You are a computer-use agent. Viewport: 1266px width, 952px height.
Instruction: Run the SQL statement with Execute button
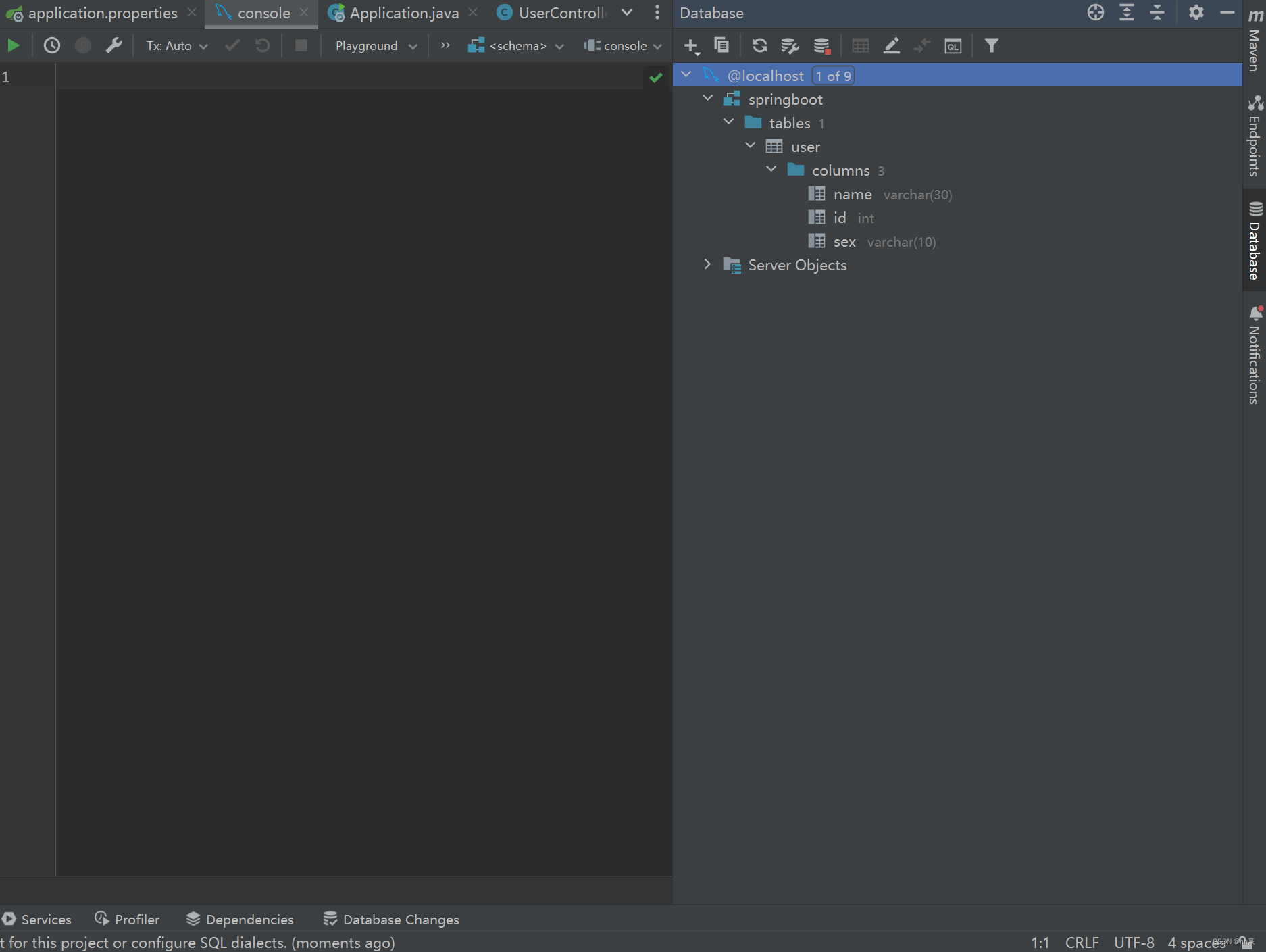pyautogui.click(x=13, y=45)
